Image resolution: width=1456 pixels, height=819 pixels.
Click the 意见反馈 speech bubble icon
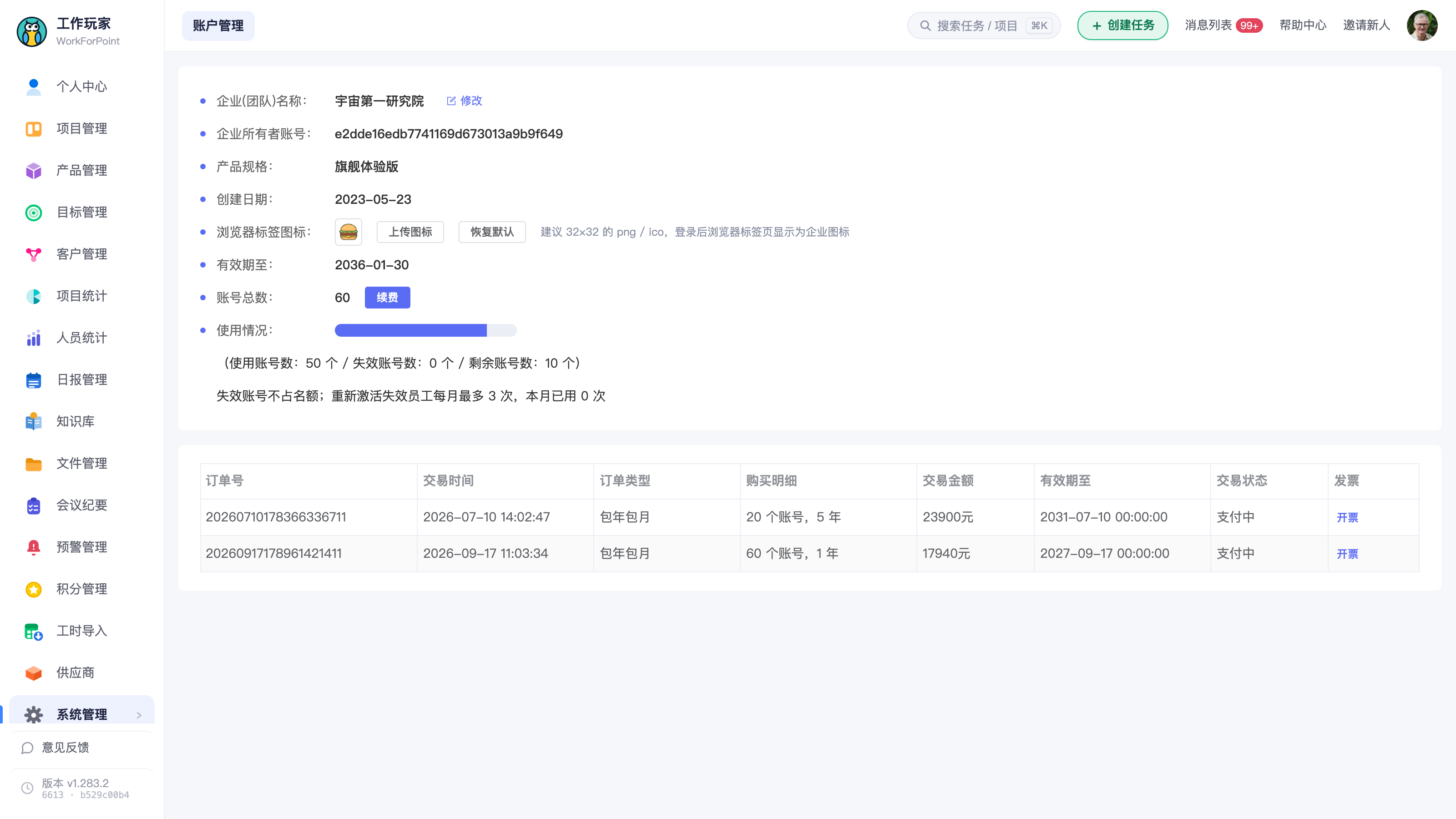pos(27,748)
